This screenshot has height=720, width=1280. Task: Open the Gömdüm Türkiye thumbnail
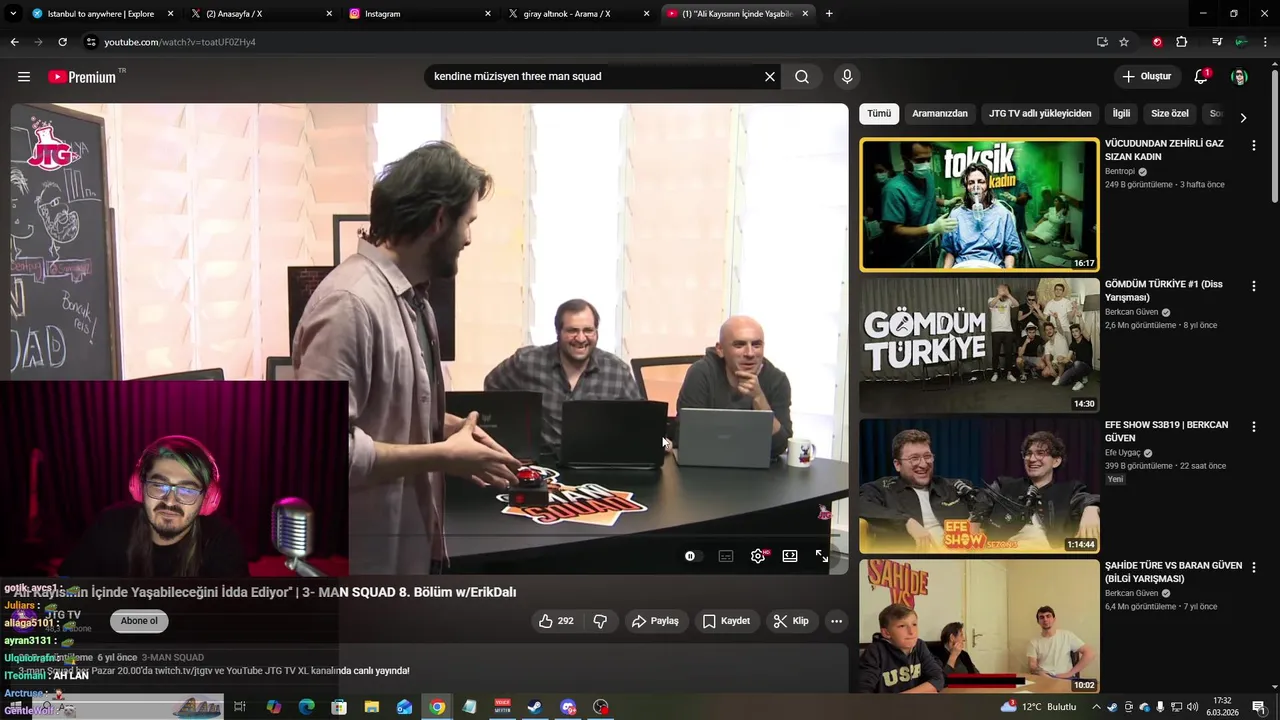pos(979,346)
